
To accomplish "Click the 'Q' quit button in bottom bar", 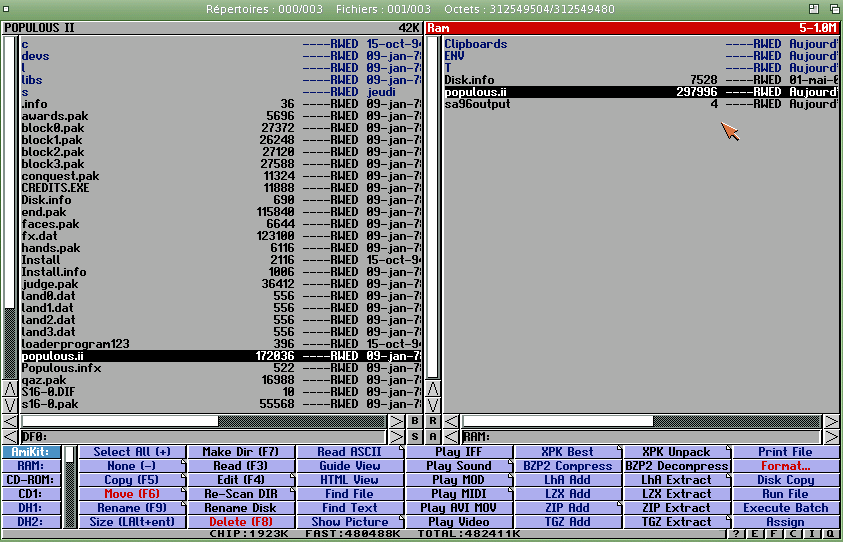I will tap(830, 534).
